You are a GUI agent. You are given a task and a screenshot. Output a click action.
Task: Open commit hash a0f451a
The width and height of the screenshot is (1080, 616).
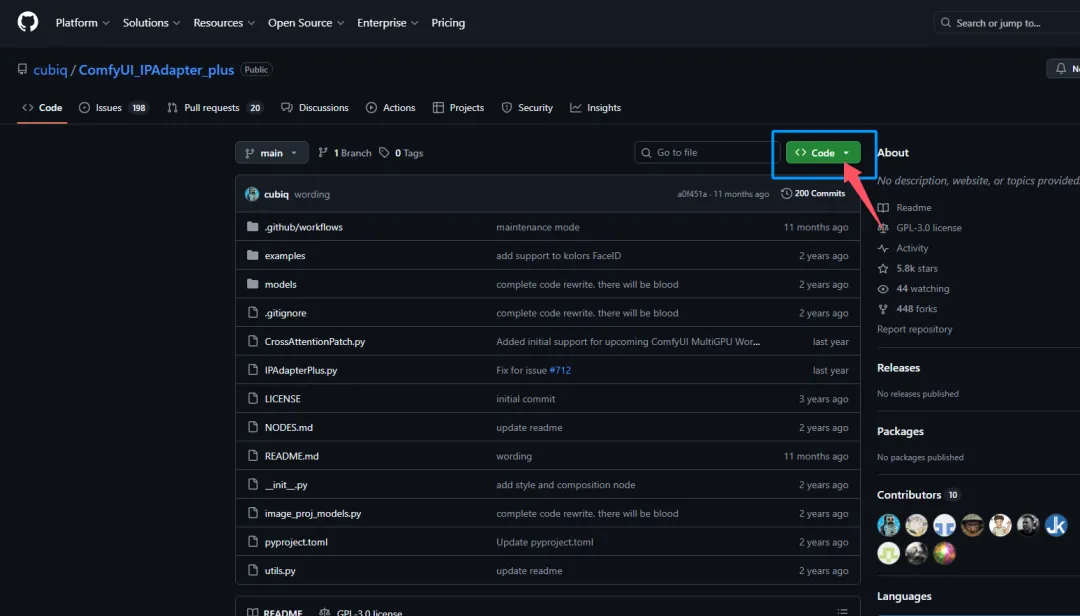click(x=692, y=194)
